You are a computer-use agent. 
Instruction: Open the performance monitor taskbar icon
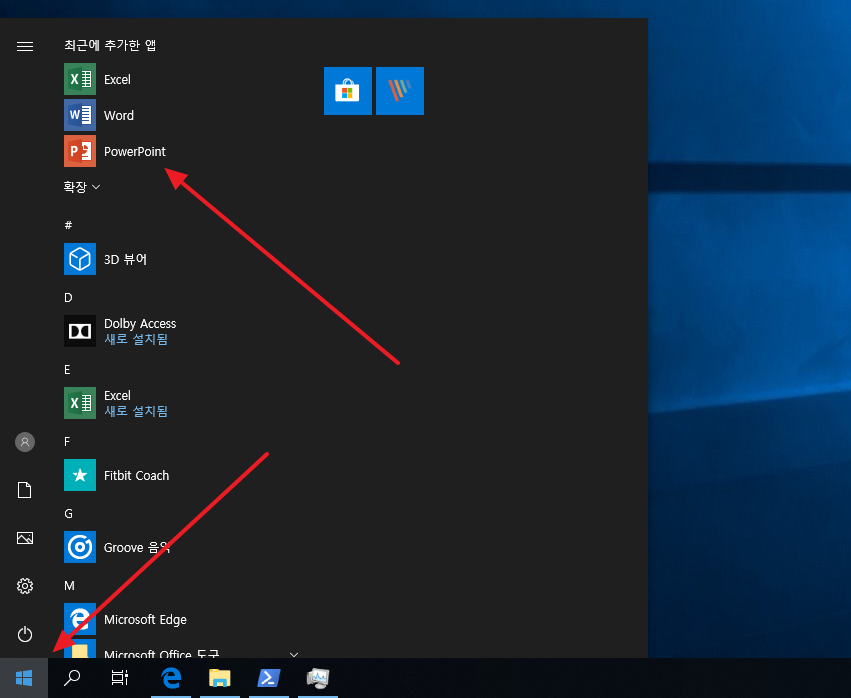pos(318,678)
